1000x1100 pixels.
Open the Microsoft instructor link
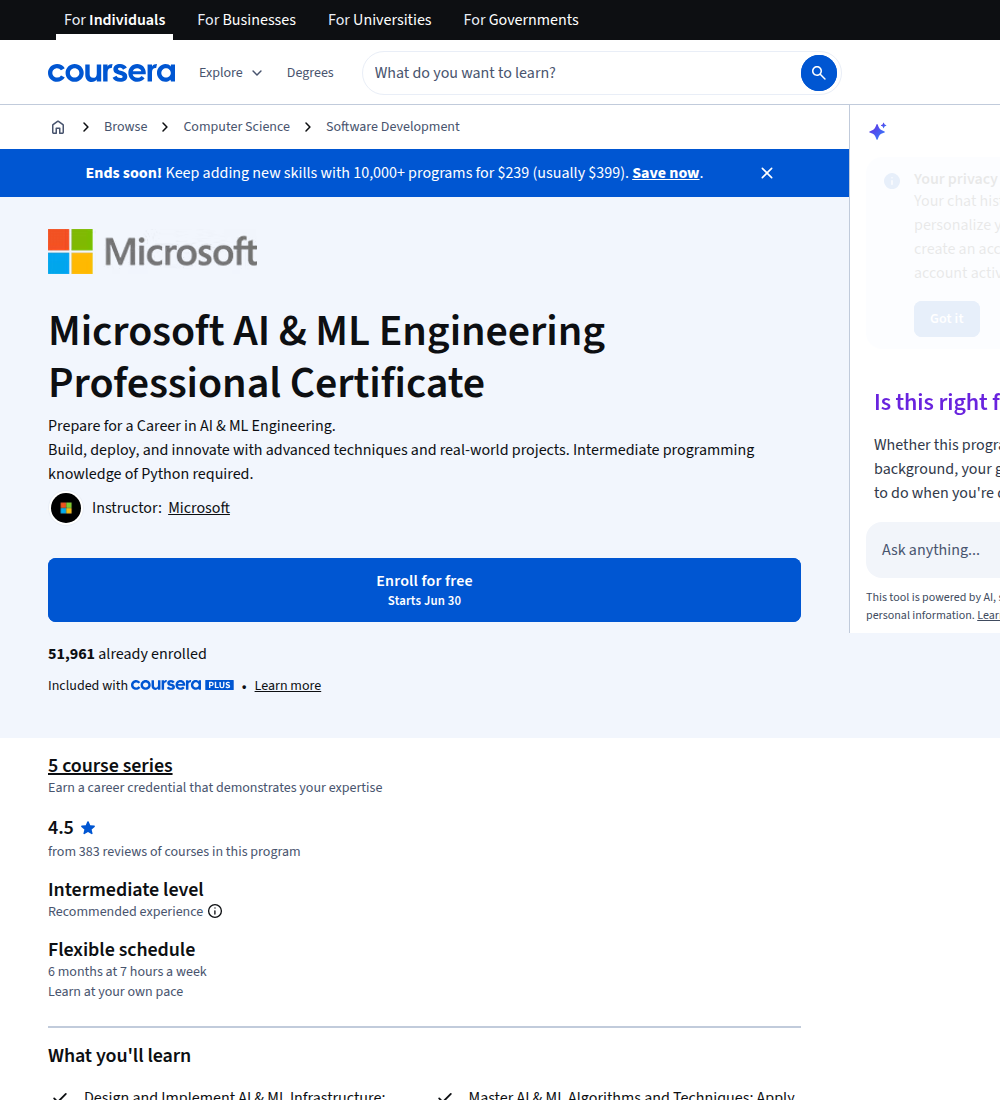click(x=199, y=508)
